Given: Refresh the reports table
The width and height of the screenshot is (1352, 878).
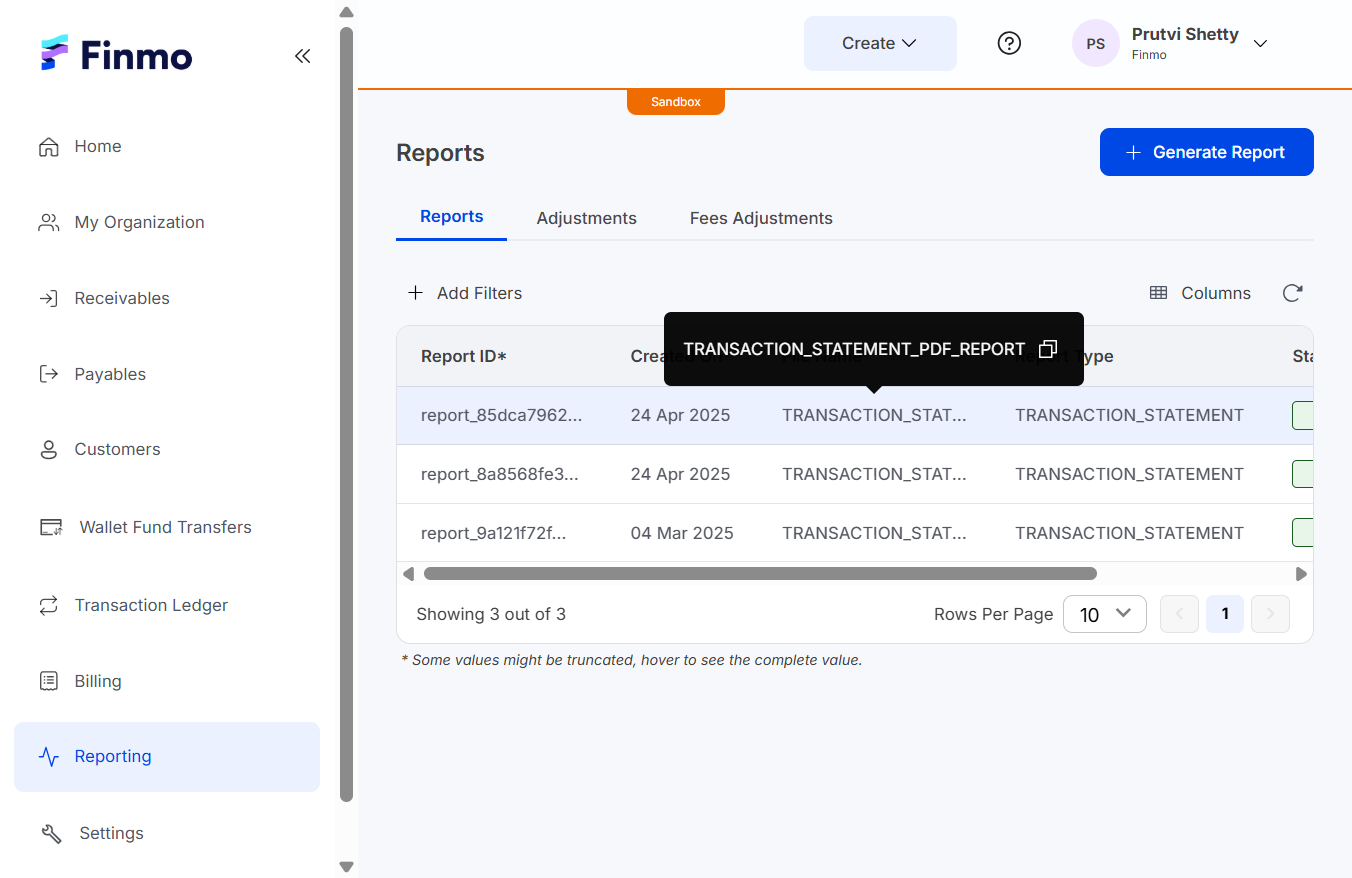Looking at the screenshot, I should (x=1292, y=293).
